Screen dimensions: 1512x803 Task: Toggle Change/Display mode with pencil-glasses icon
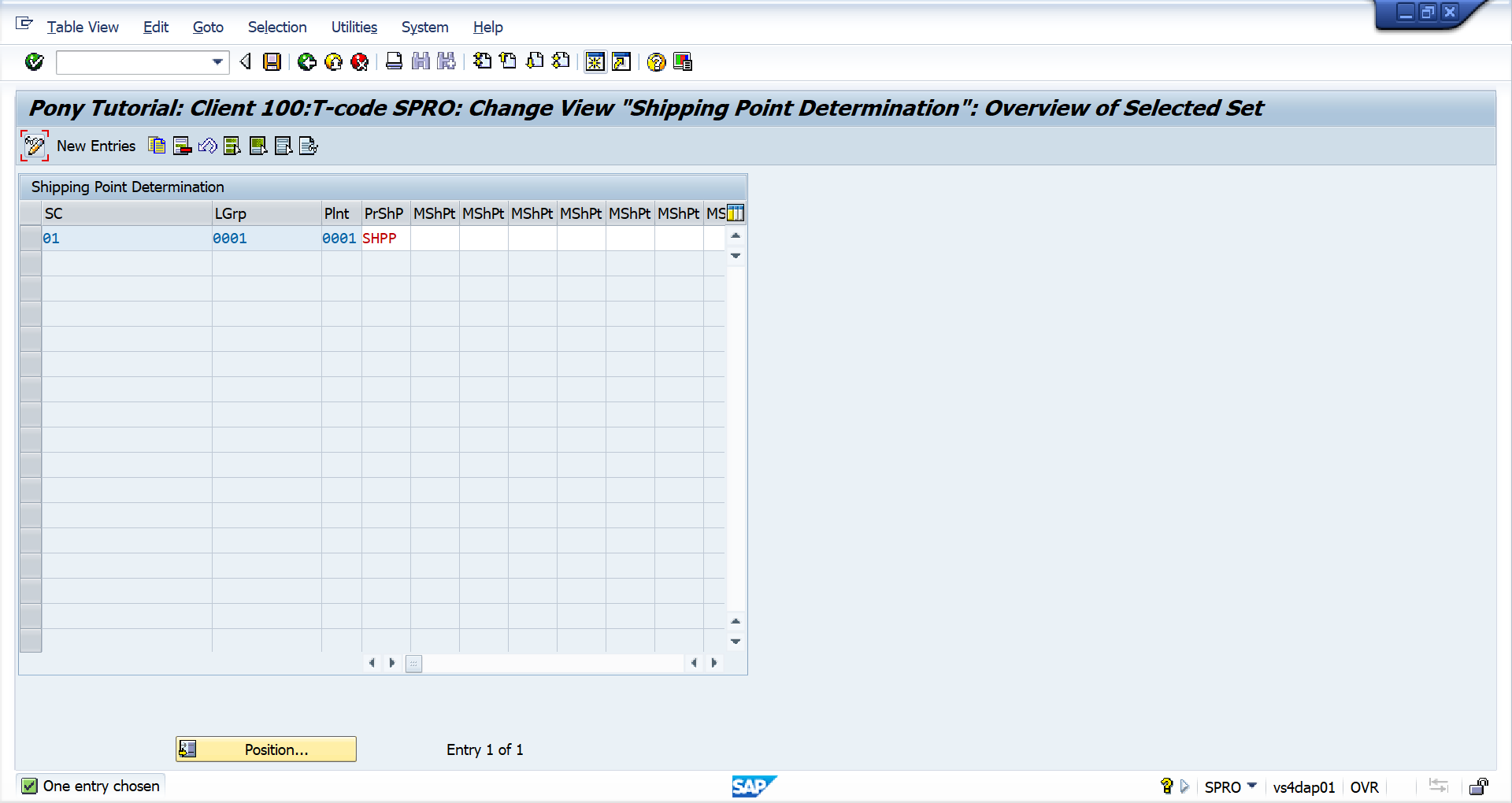click(x=34, y=146)
